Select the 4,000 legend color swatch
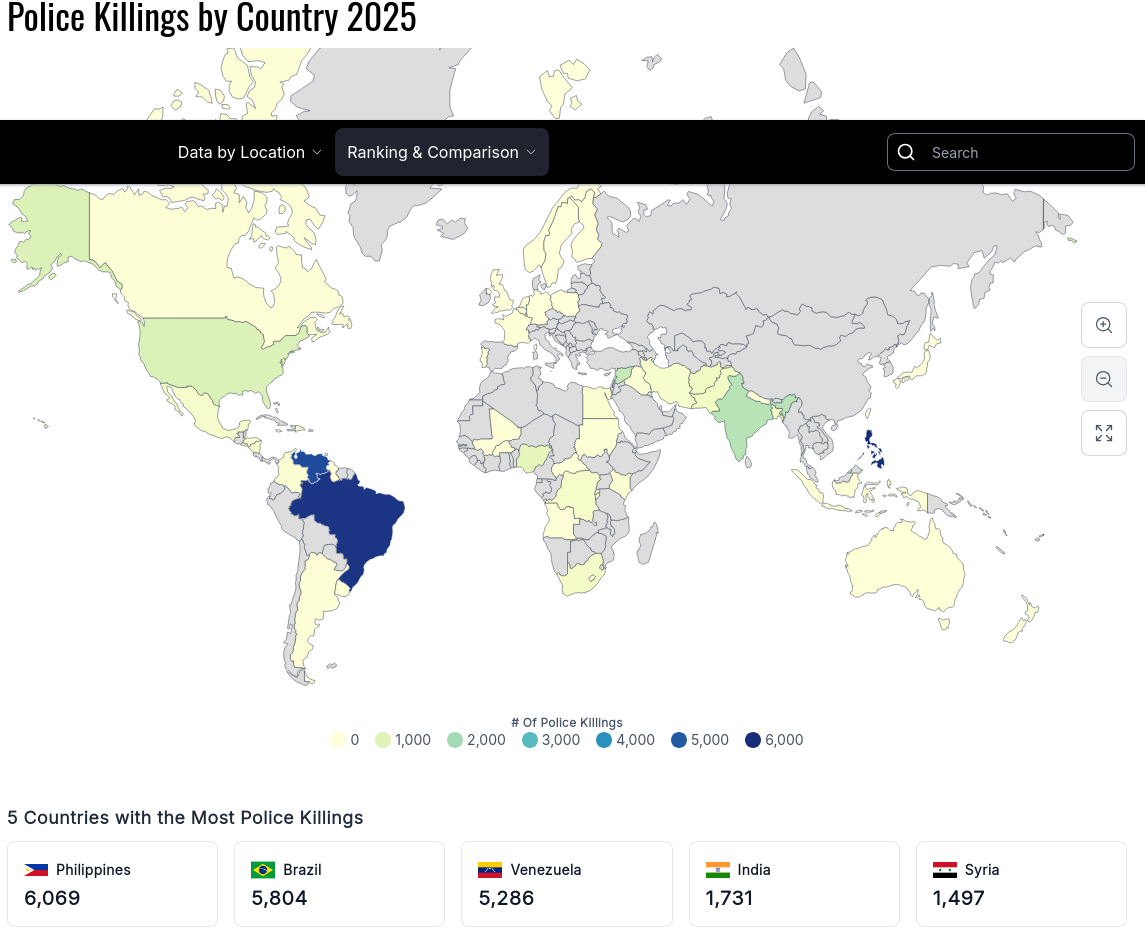Screen dimensions: 1145x933 [x=604, y=740]
